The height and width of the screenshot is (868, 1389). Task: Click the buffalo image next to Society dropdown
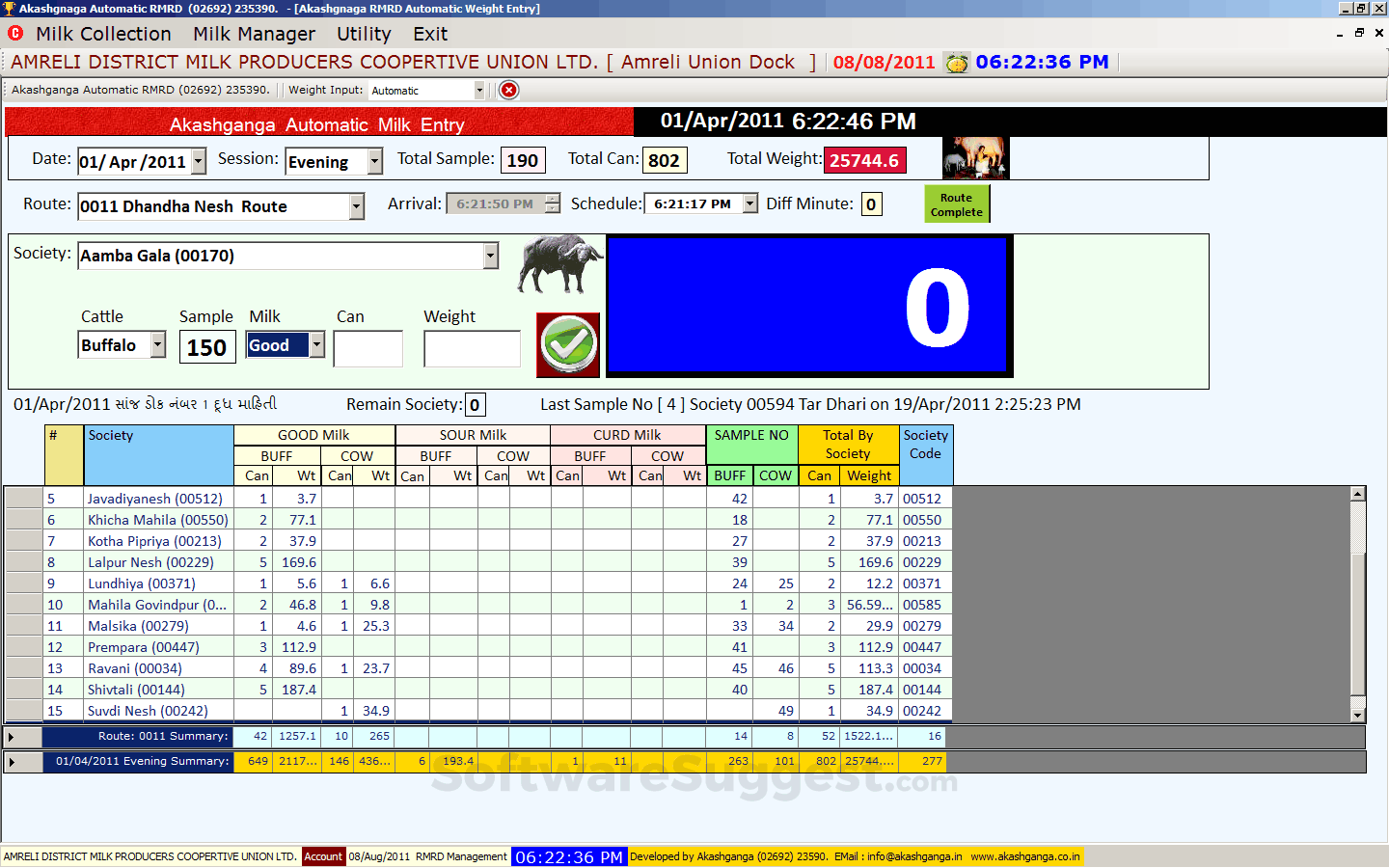559,265
